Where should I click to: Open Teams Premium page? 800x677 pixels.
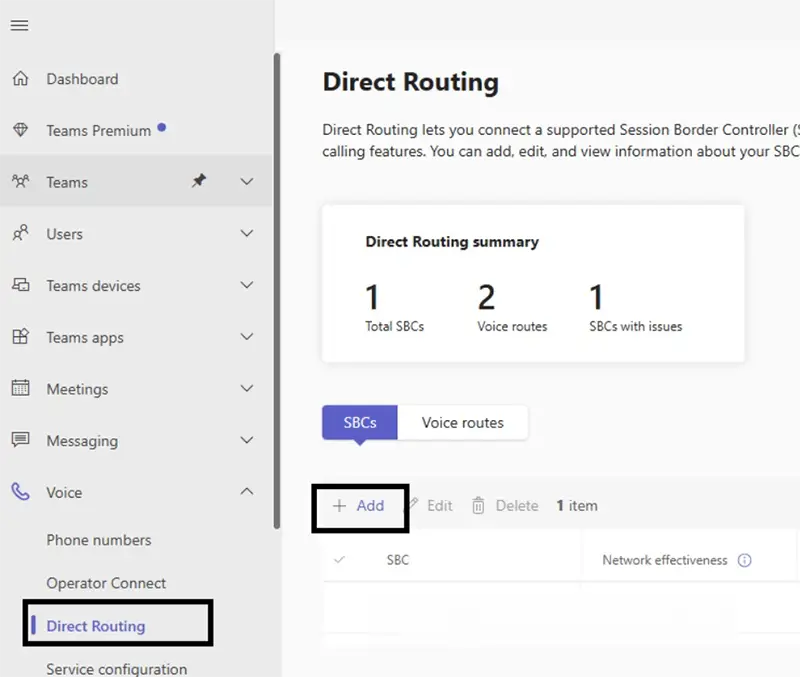click(99, 131)
